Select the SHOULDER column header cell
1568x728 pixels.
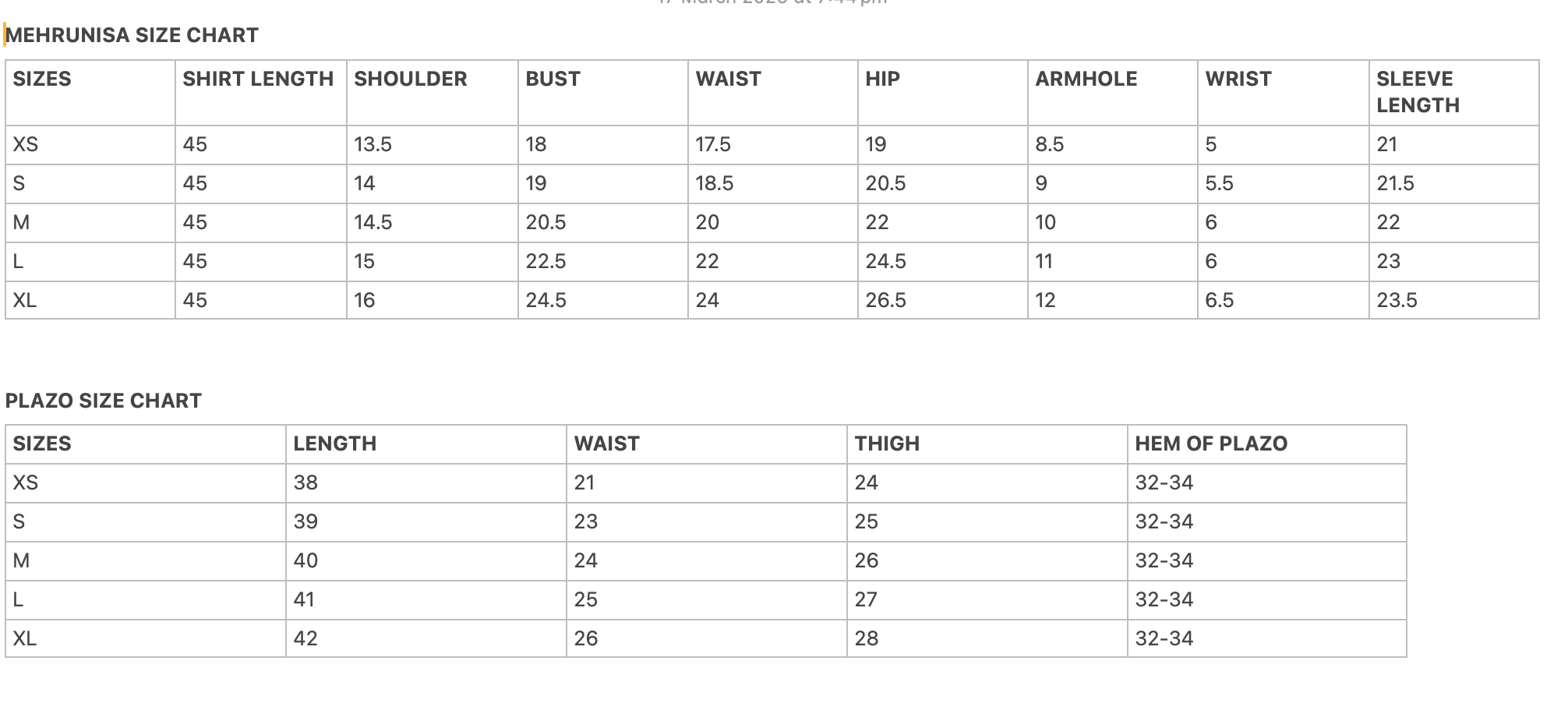tap(433, 93)
